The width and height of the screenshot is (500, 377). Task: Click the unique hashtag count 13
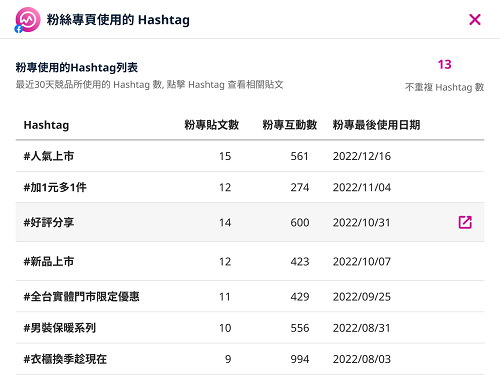(x=444, y=64)
